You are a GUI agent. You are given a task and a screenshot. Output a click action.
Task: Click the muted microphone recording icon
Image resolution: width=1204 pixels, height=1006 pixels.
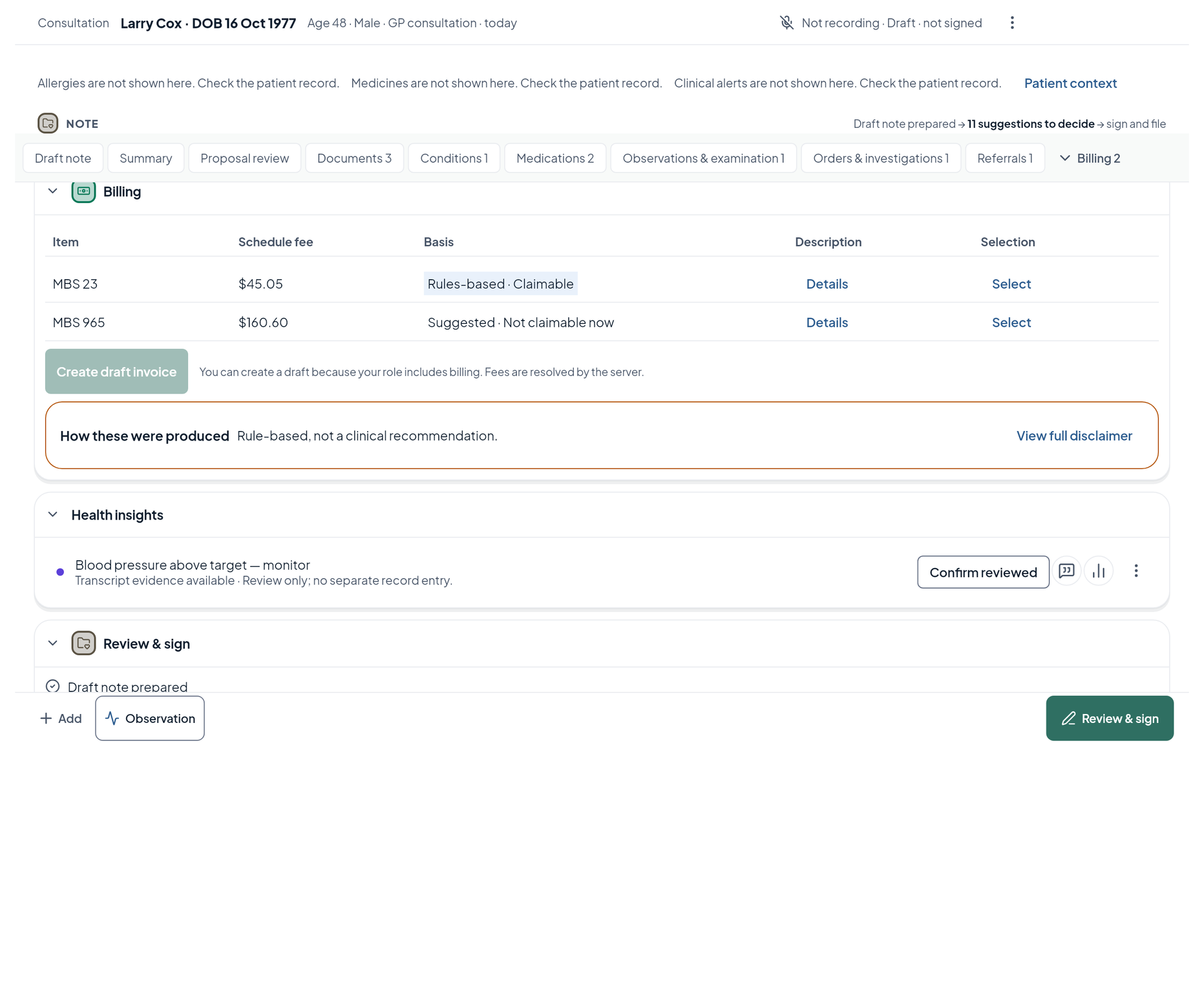[x=786, y=23]
